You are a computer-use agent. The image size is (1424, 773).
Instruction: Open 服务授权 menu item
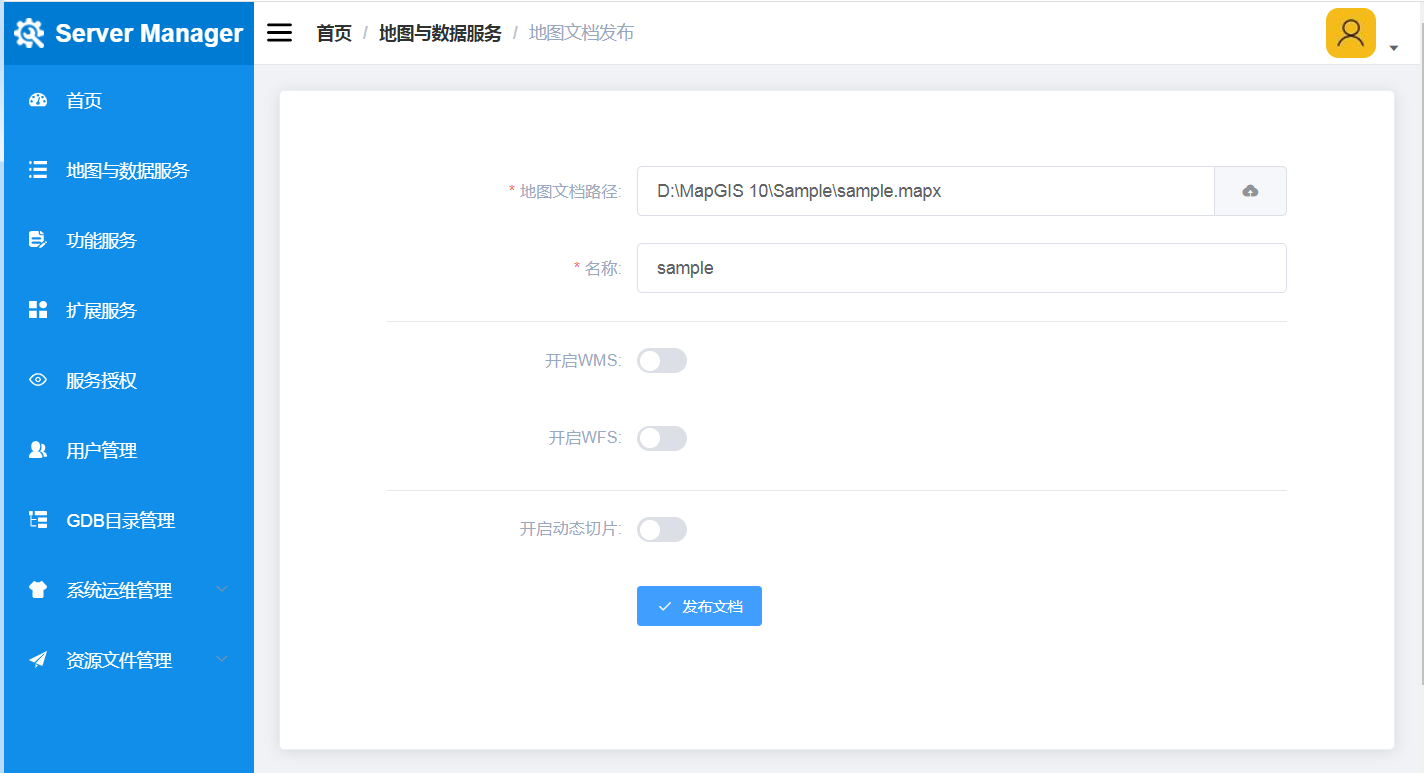[129, 380]
